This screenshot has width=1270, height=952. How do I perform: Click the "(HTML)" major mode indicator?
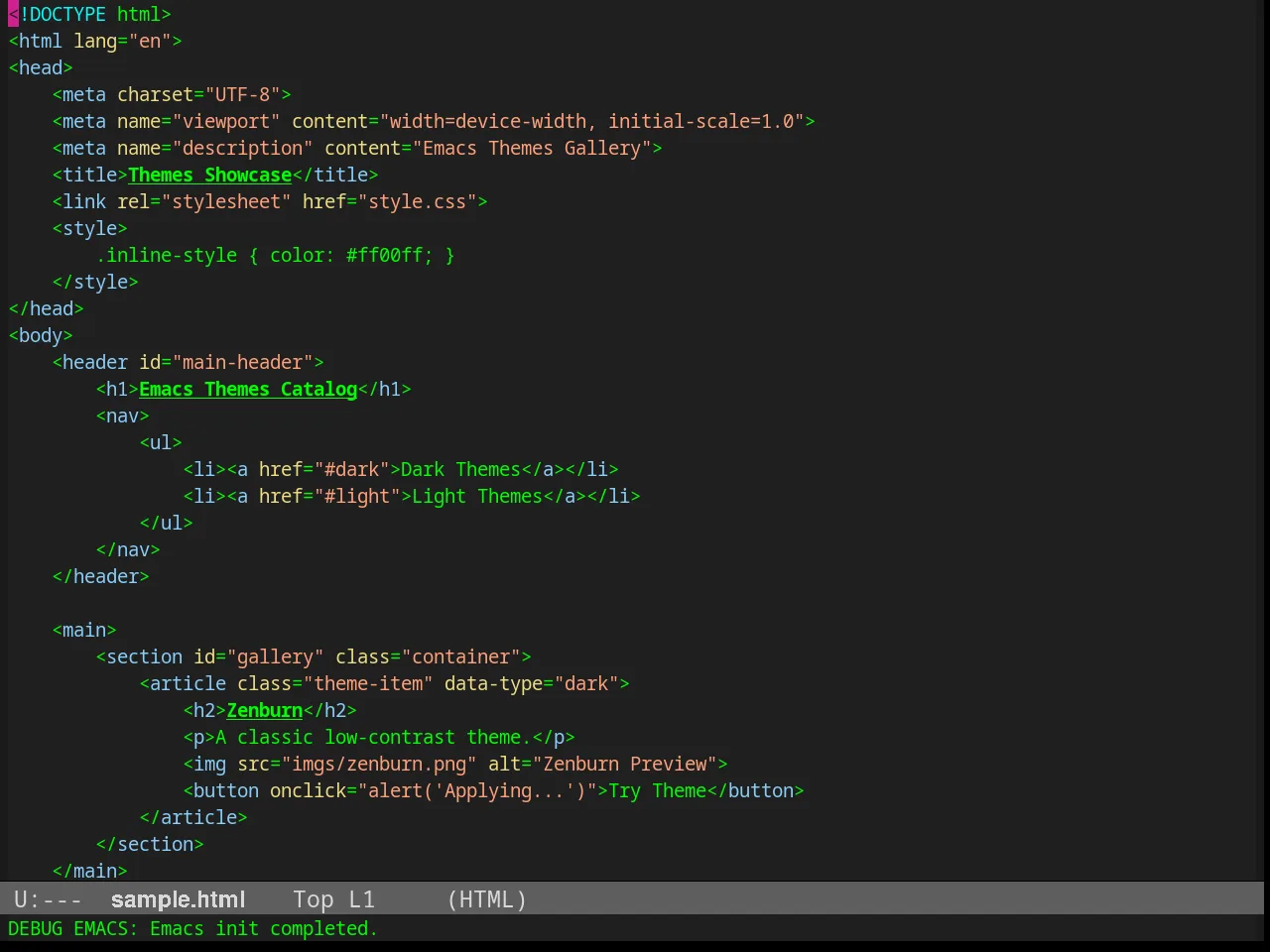(x=487, y=899)
